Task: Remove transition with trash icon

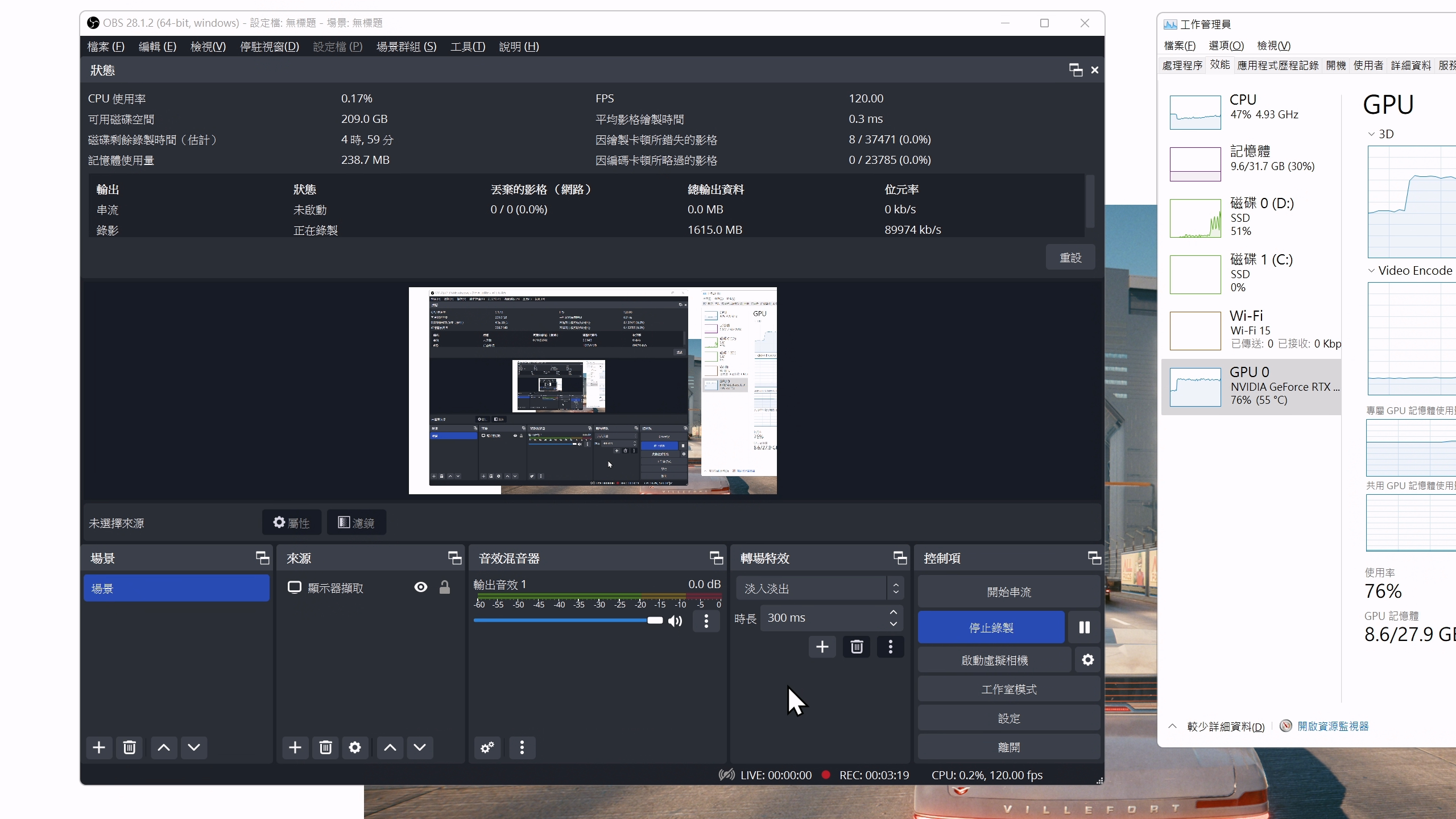Action: 857,647
